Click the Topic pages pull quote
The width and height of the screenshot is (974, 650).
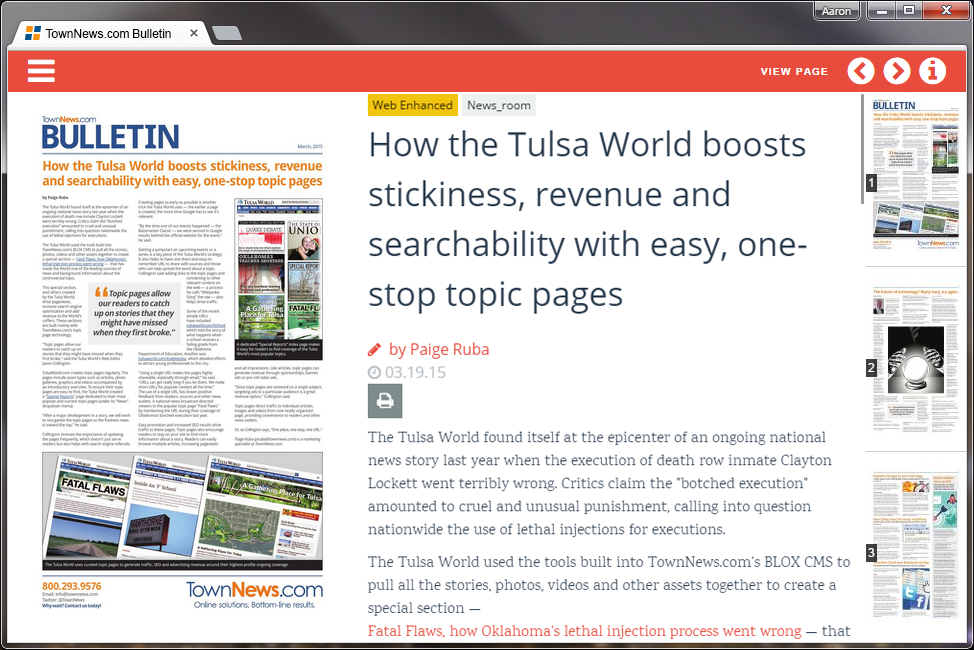click(x=135, y=313)
